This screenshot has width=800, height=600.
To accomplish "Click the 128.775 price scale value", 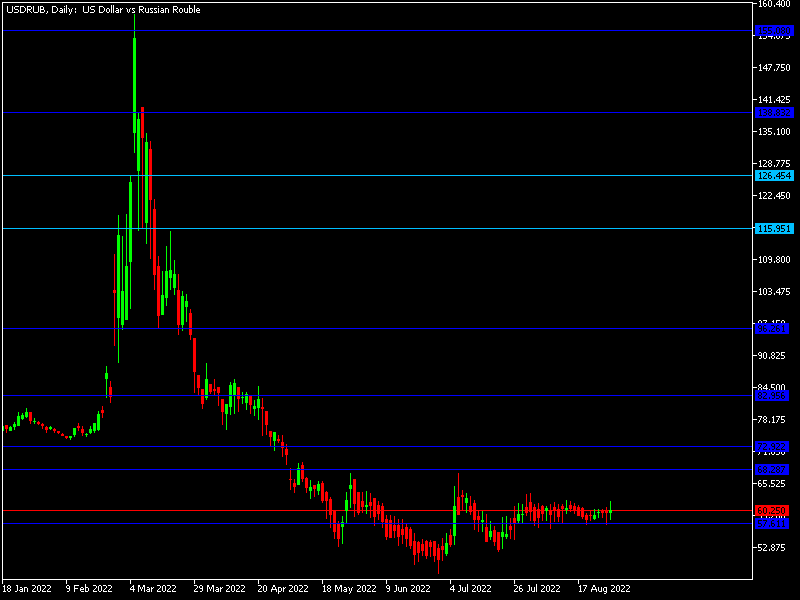I will click(774, 164).
